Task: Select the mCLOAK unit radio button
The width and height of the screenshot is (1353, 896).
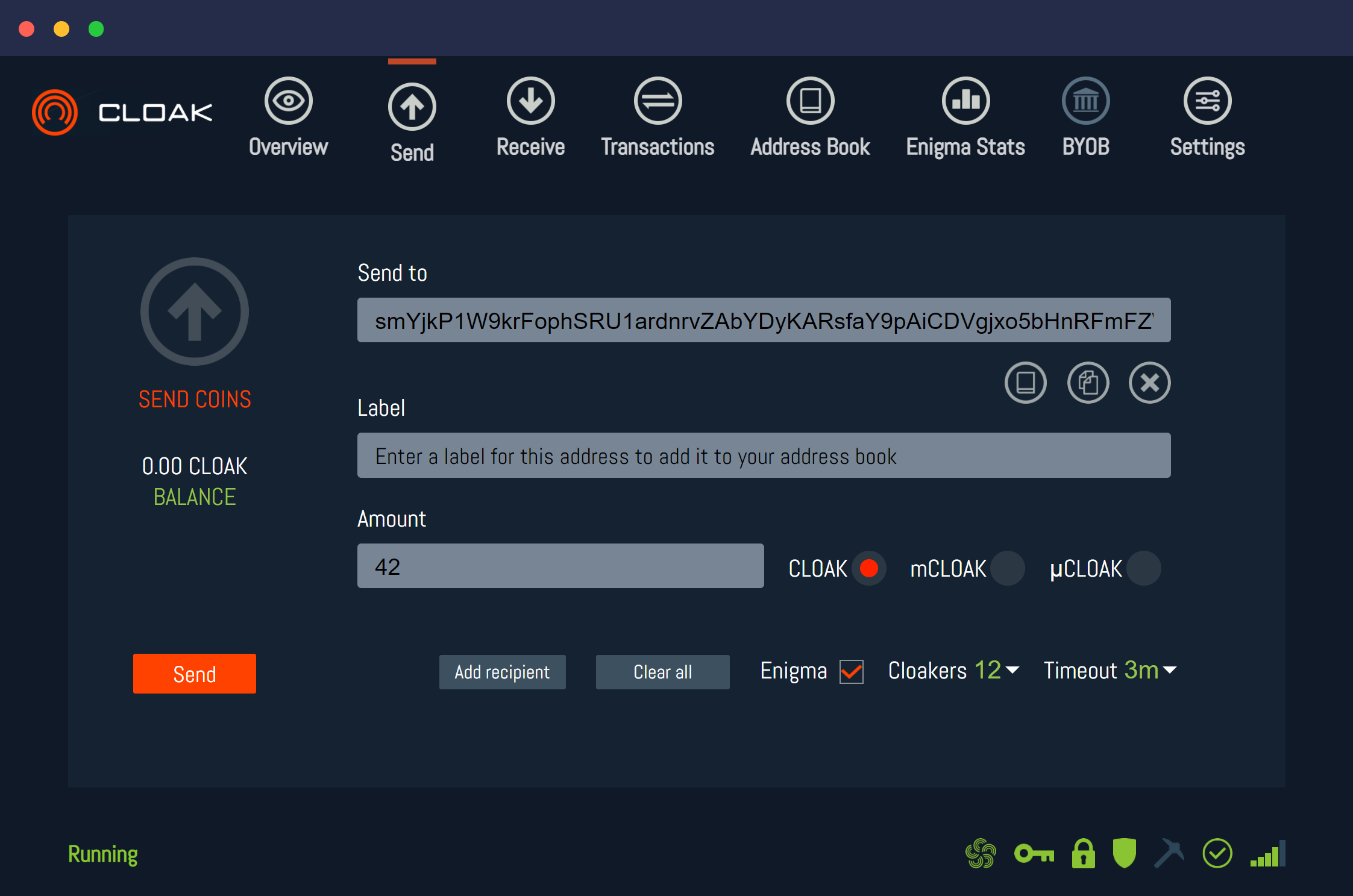Action: coord(1008,568)
